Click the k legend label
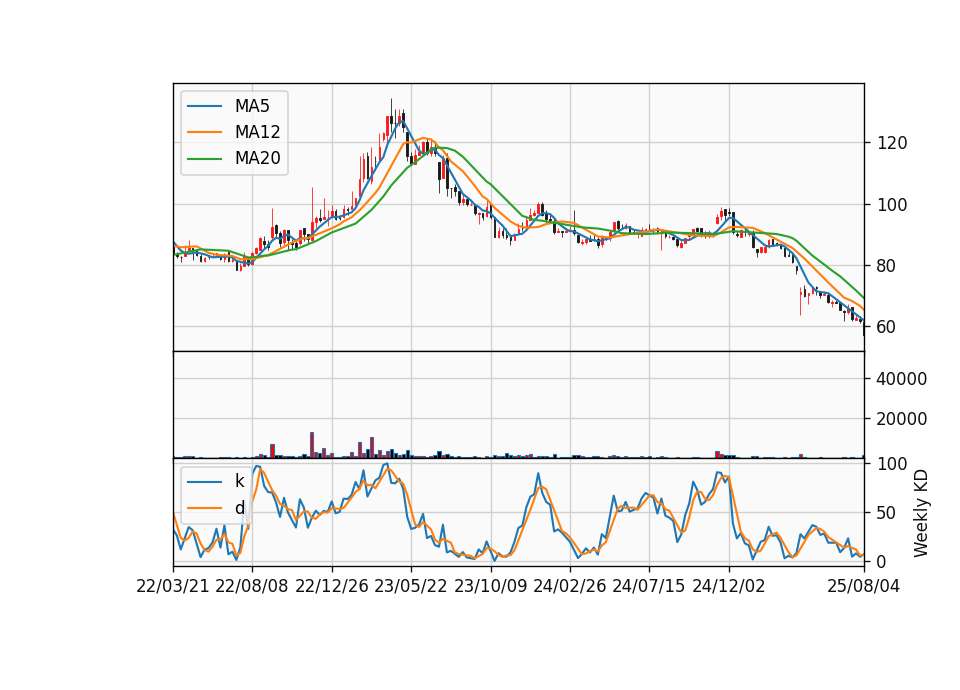Viewport: 960px width, 690px height. pyautogui.click(x=239, y=481)
